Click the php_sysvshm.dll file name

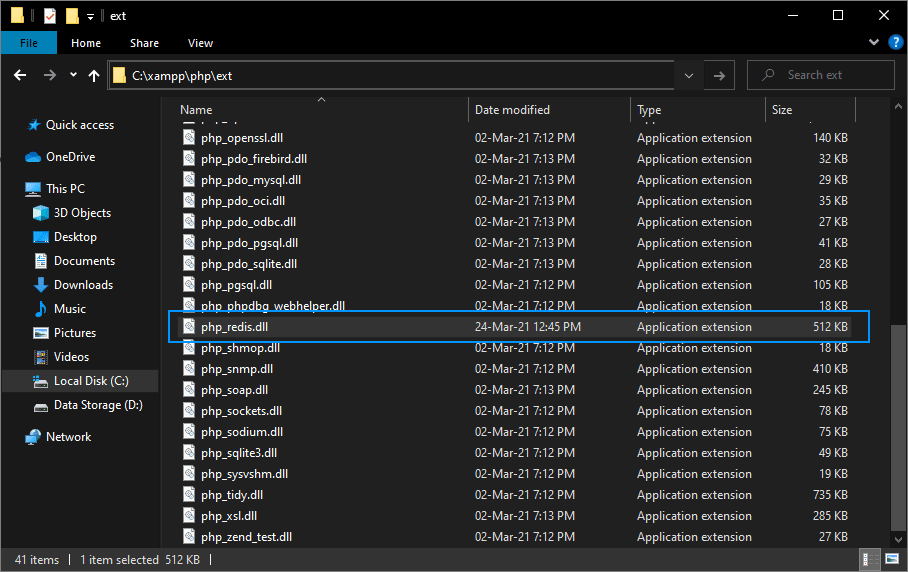pyautogui.click(x=244, y=474)
